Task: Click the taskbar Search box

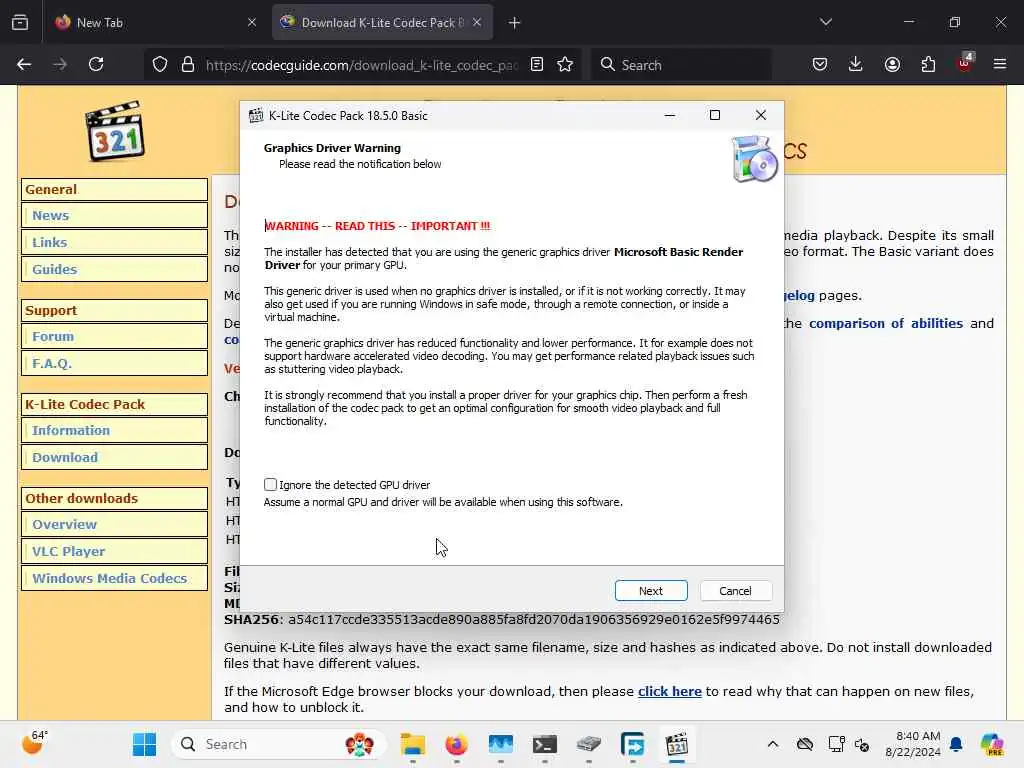Action: click(278, 744)
